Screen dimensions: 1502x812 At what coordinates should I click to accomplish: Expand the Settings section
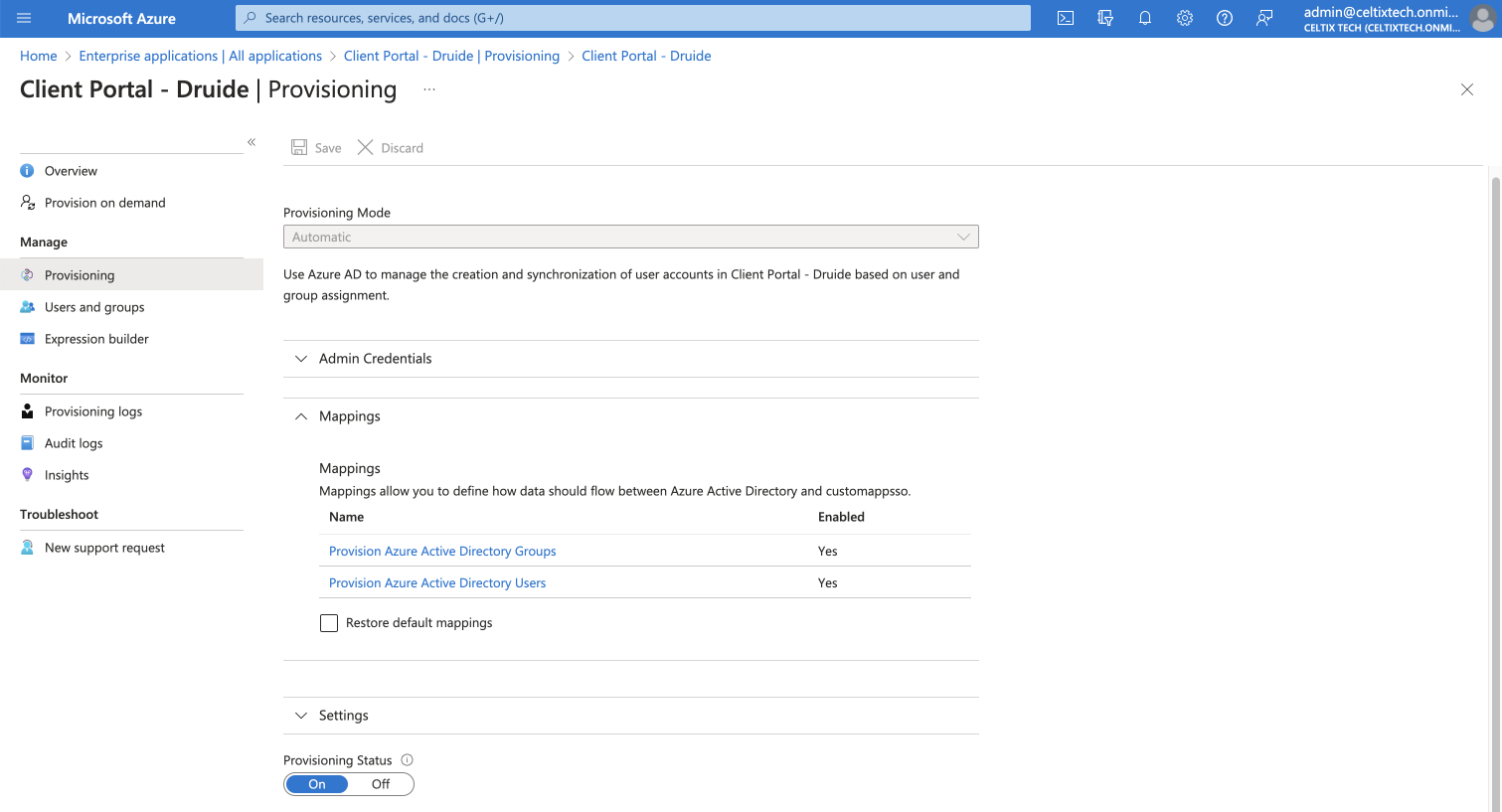631,716
